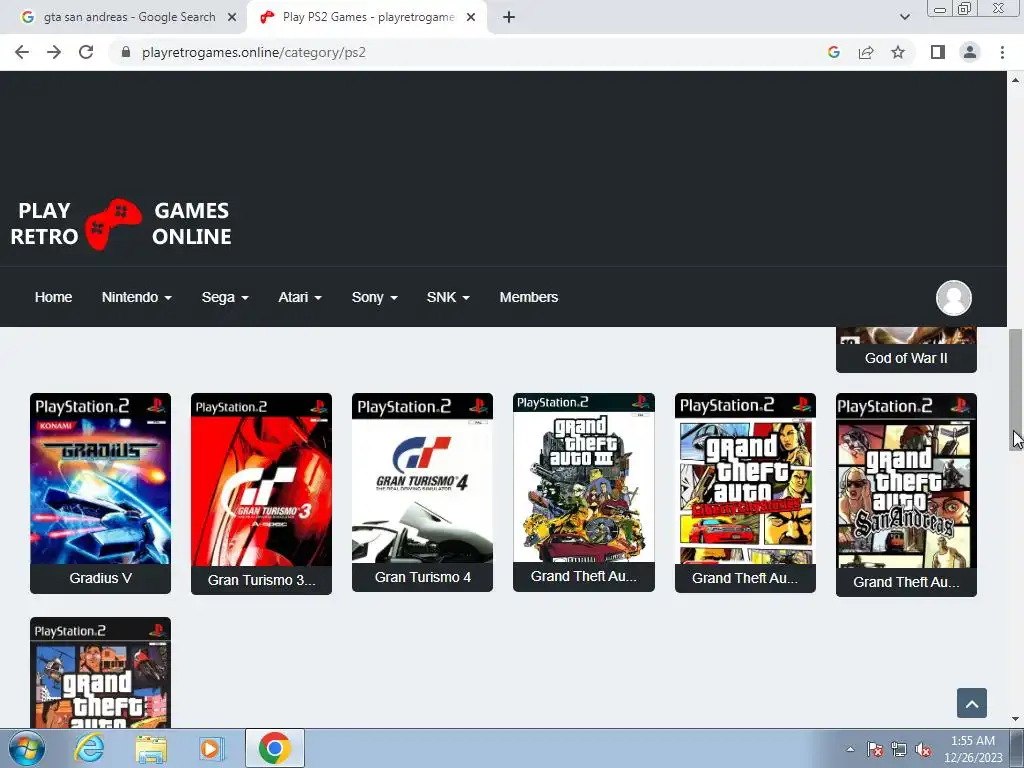Open the Home menu item
1024x768 pixels.
click(x=54, y=297)
